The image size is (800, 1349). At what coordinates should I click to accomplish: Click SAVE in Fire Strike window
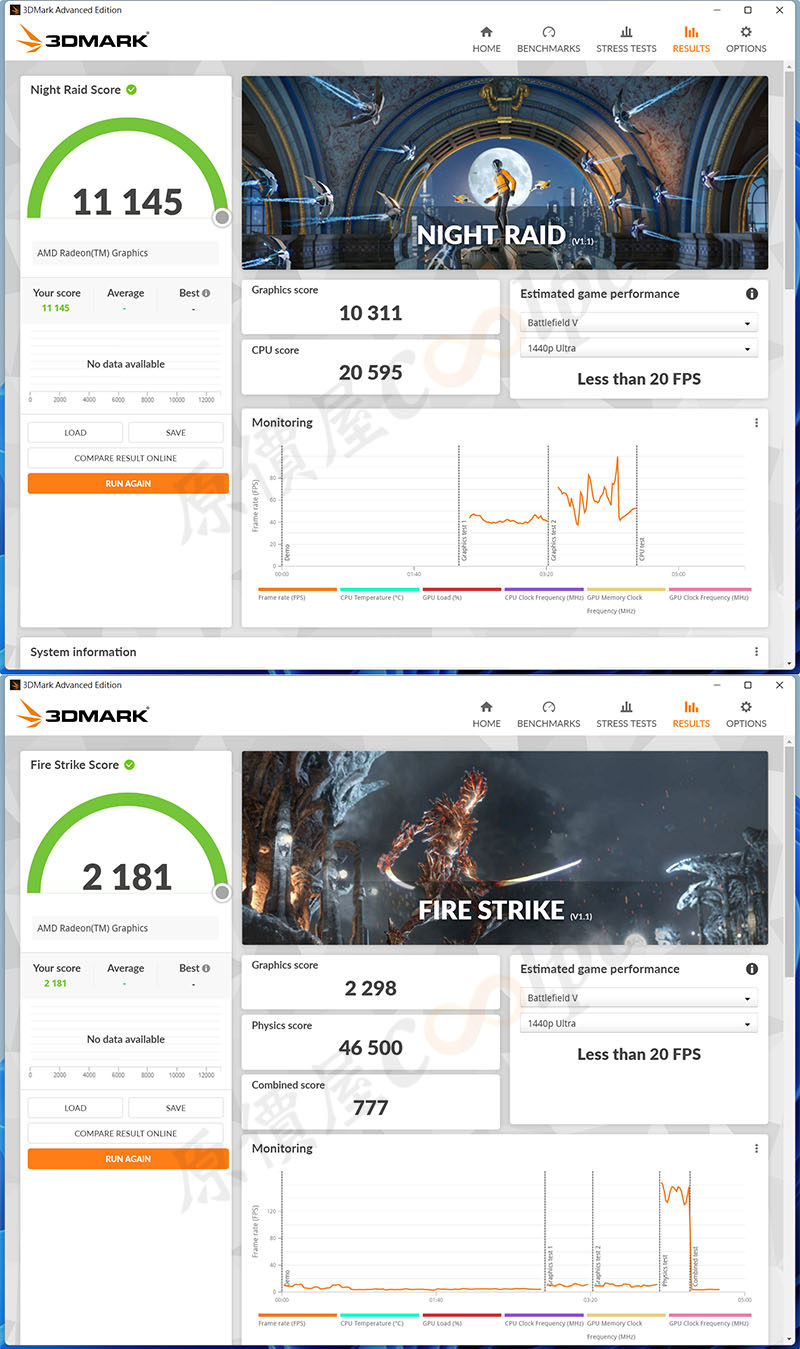point(176,1108)
